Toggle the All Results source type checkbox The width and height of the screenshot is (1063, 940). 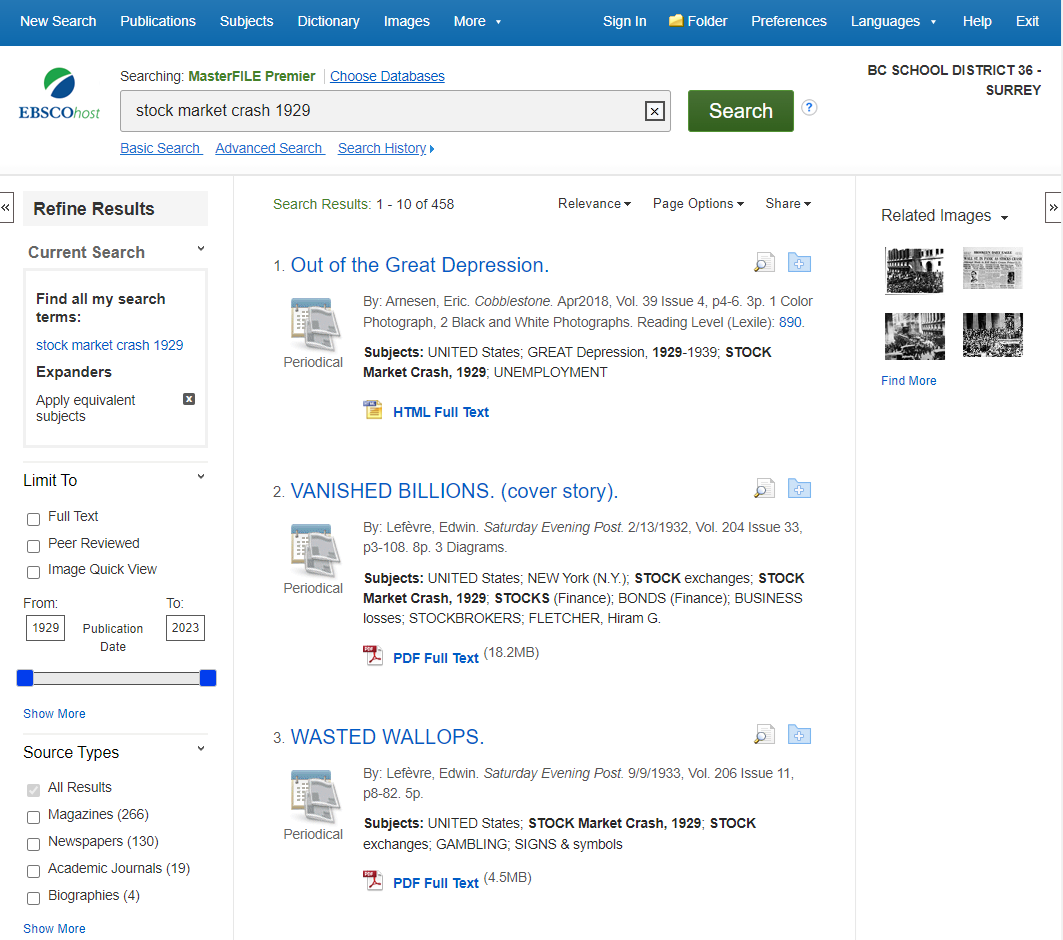click(x=33, y=790)
